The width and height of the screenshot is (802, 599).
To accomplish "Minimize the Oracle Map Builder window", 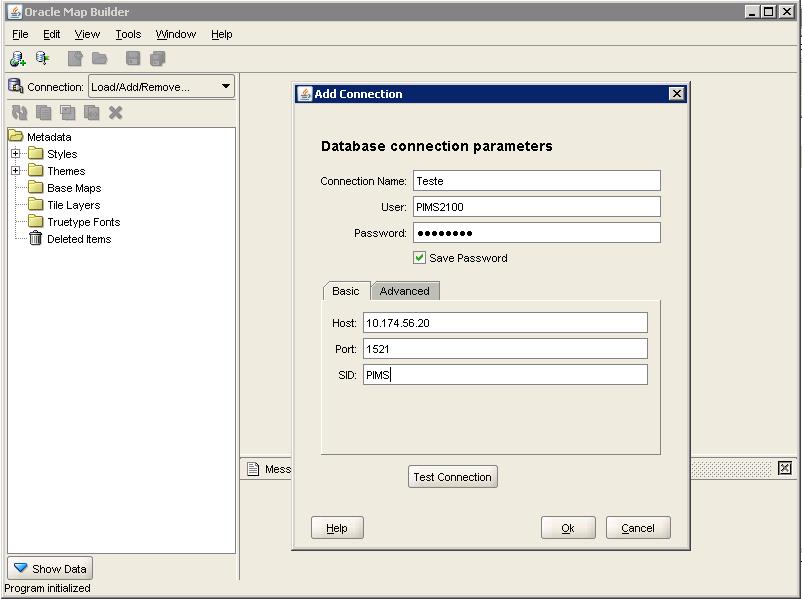I will [x=751, y=11].
